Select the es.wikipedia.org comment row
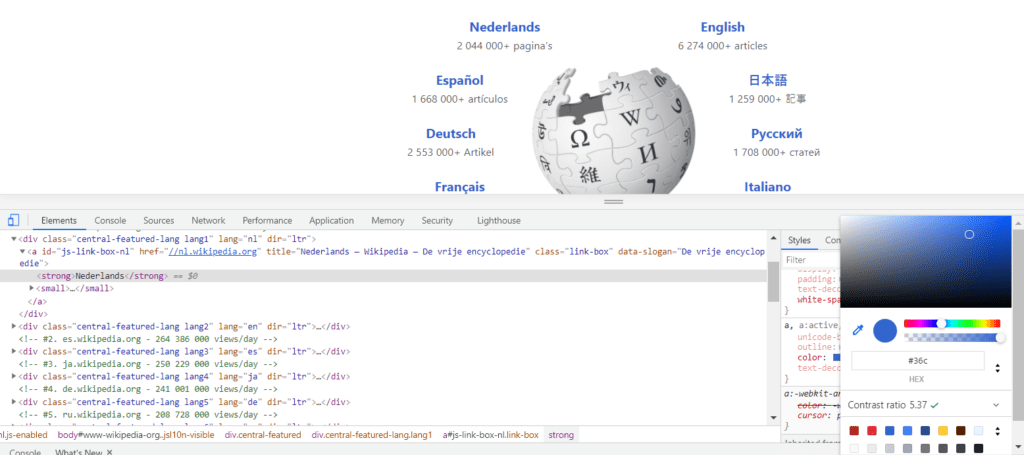Screen dimensions: 1024x455 pos(148,339)
